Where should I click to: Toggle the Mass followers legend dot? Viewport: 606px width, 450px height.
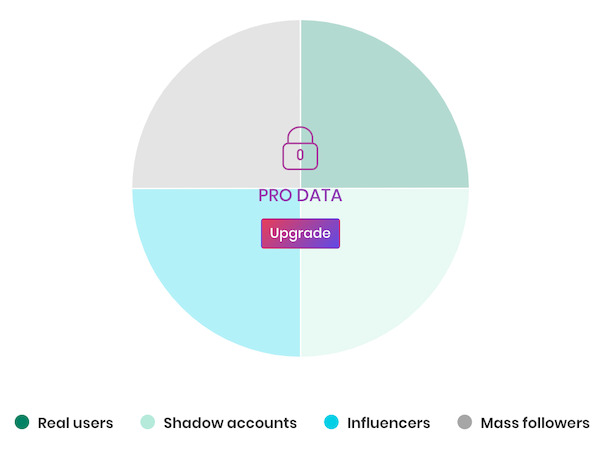(465, 422)
